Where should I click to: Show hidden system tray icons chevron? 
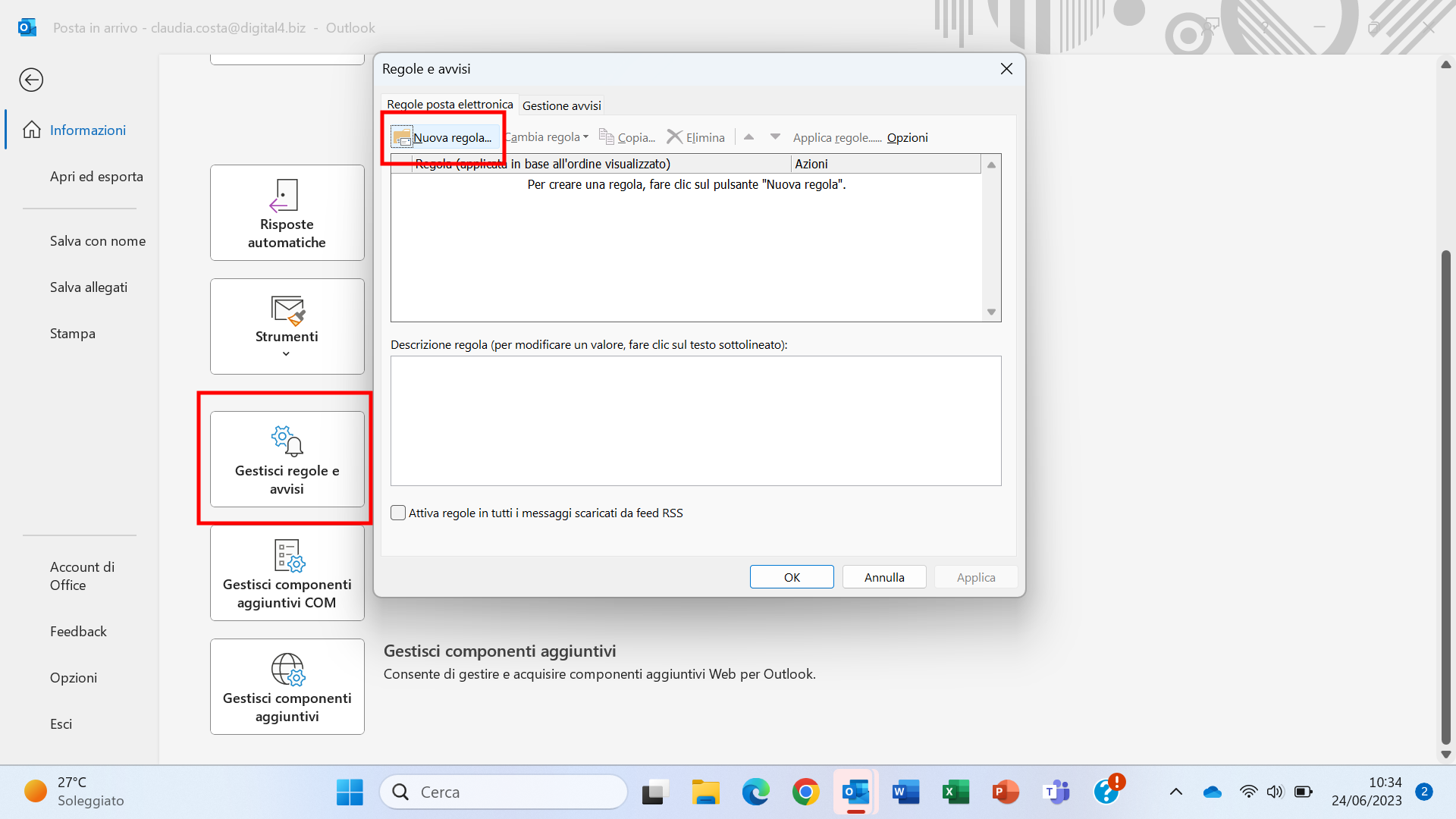tap(1175, 792)
